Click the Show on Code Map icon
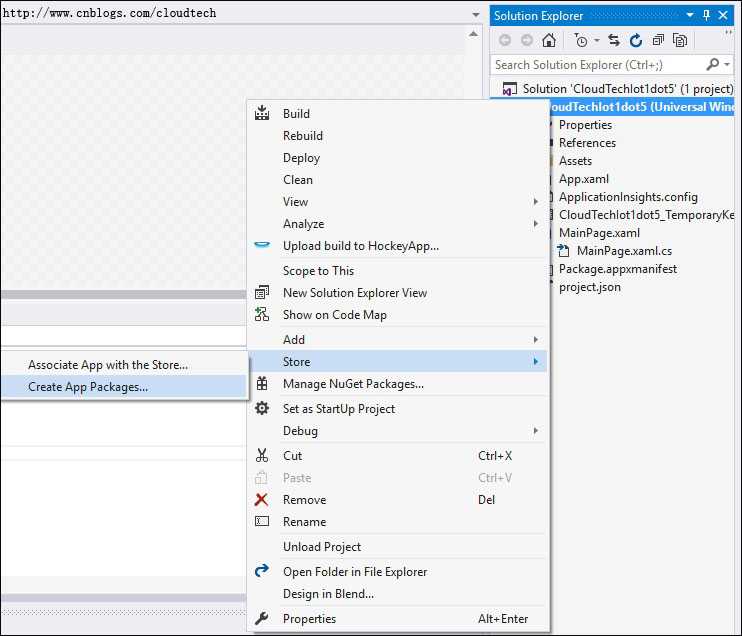This screenshot has height=636, width=742. coord(262,314)
